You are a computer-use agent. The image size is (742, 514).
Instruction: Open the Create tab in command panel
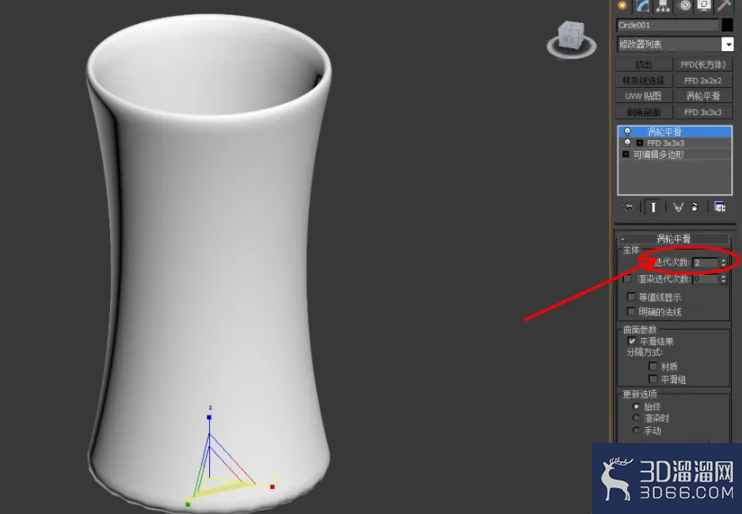(x=622, y=6)
